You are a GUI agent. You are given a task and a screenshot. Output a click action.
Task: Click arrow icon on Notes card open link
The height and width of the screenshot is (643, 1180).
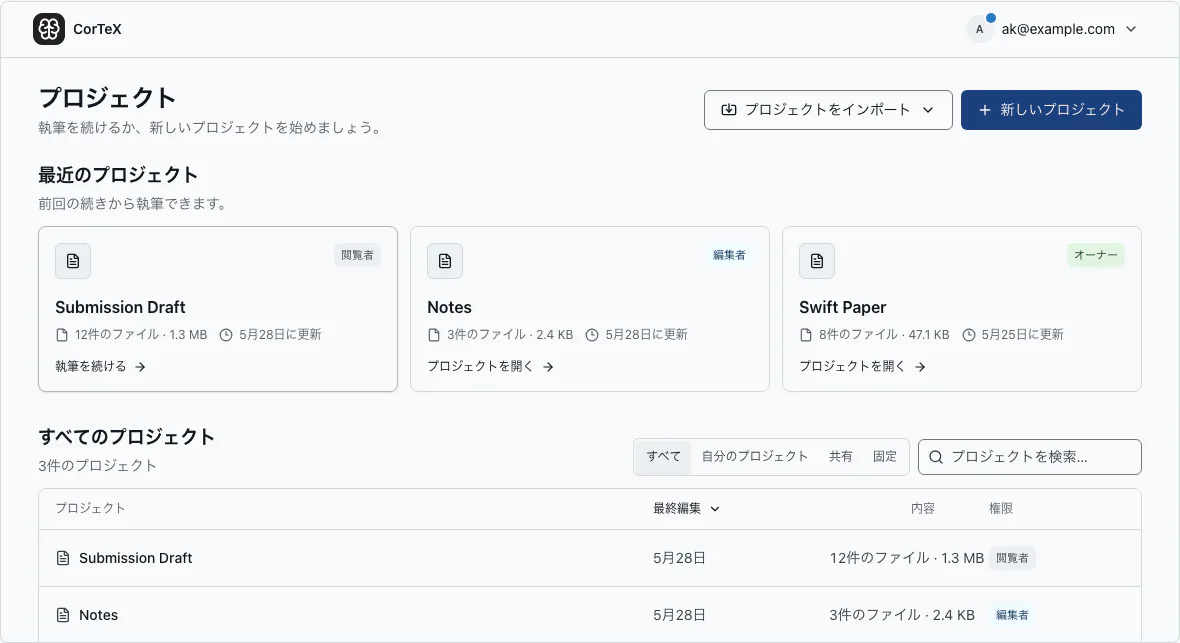click(548, 367)
